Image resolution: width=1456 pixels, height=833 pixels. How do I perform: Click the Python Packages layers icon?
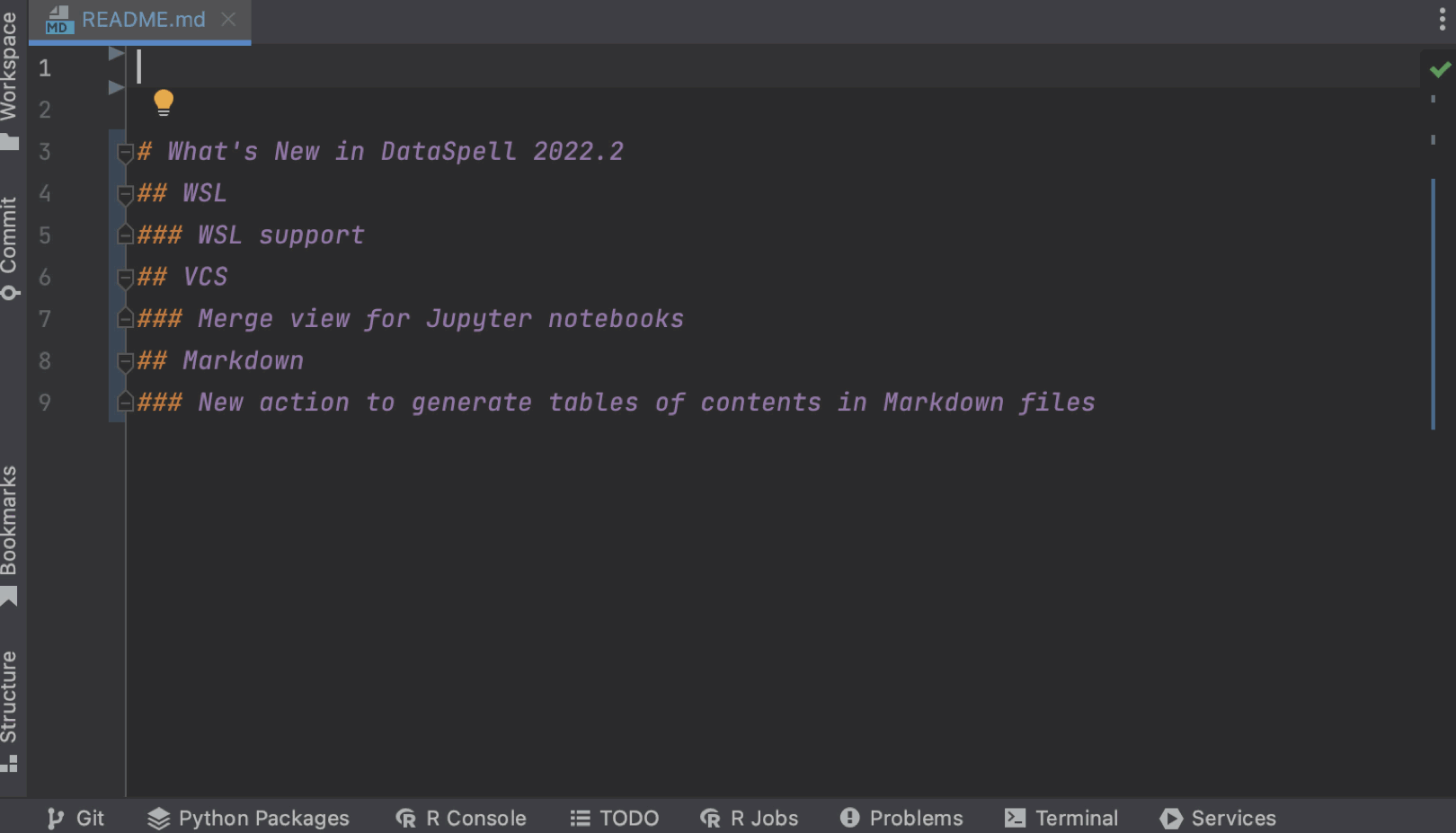[x=158, y=818]
